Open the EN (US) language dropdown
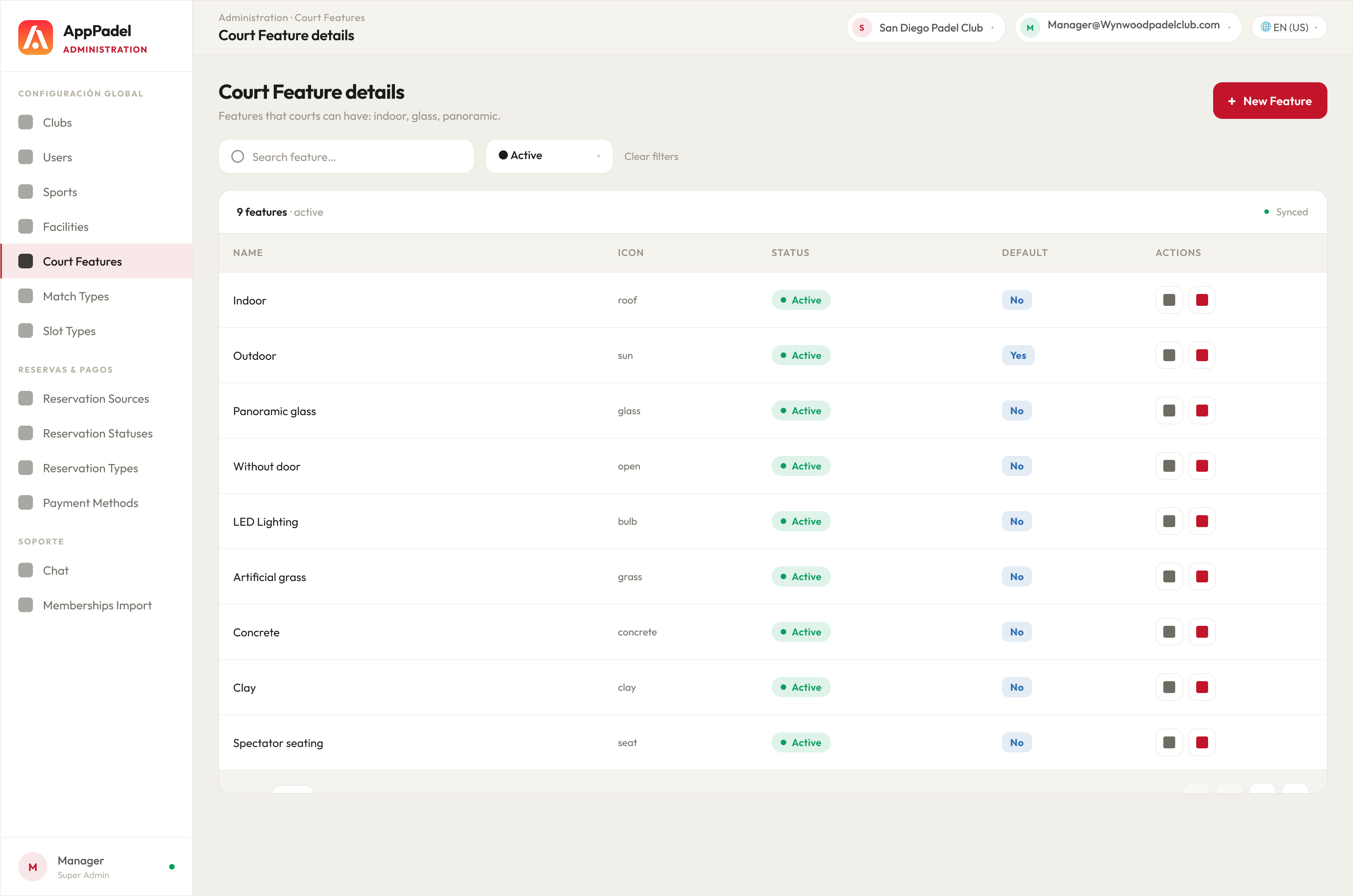1353x896 pixels. (x=1289, y=27)
